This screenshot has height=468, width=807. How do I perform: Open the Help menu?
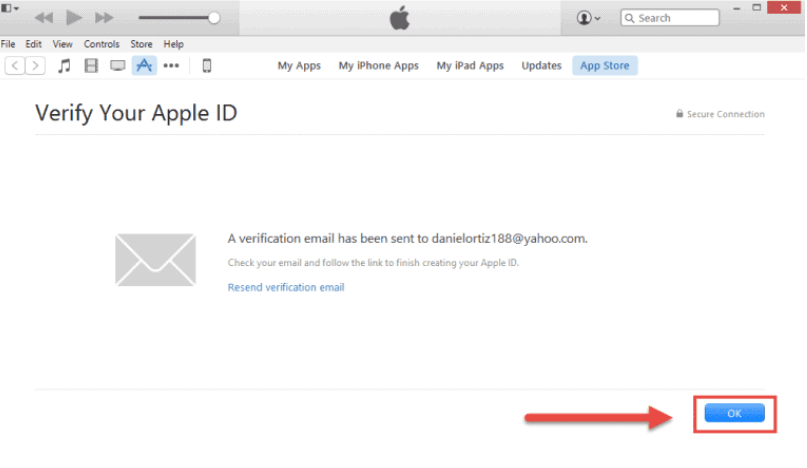click(x=173, y=44)
